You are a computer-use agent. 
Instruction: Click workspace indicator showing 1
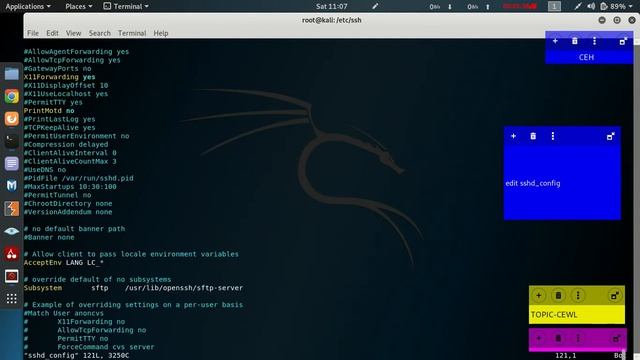pyautogui.click(x=554, y=6)
